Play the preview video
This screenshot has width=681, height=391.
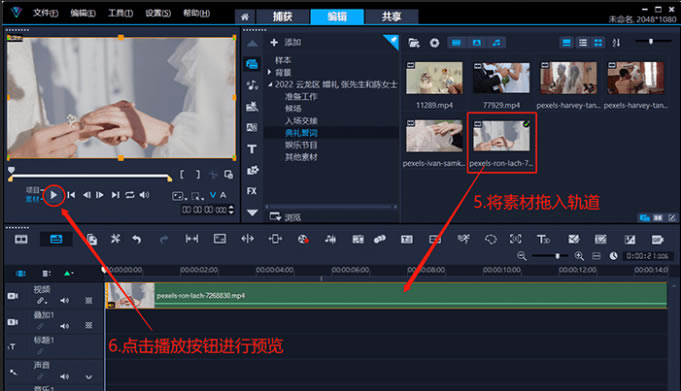[53, 195]
